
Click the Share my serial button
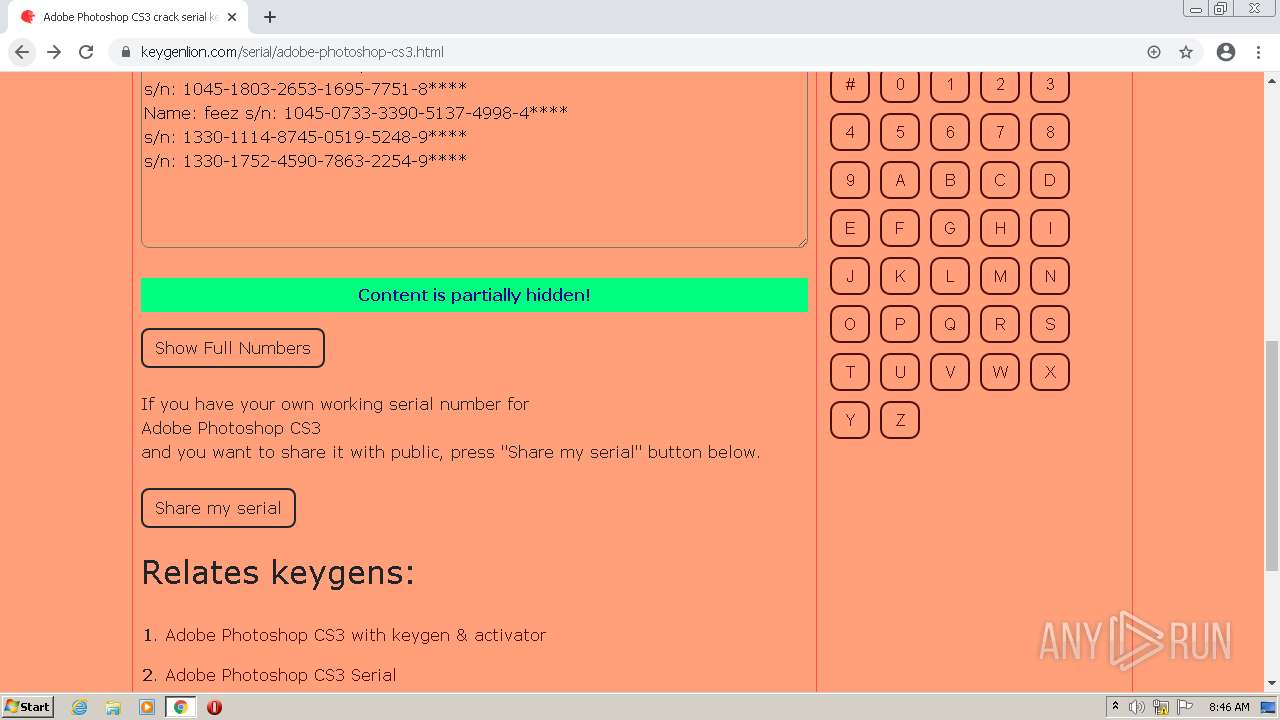pyautogui.click(x=218, y=508)
